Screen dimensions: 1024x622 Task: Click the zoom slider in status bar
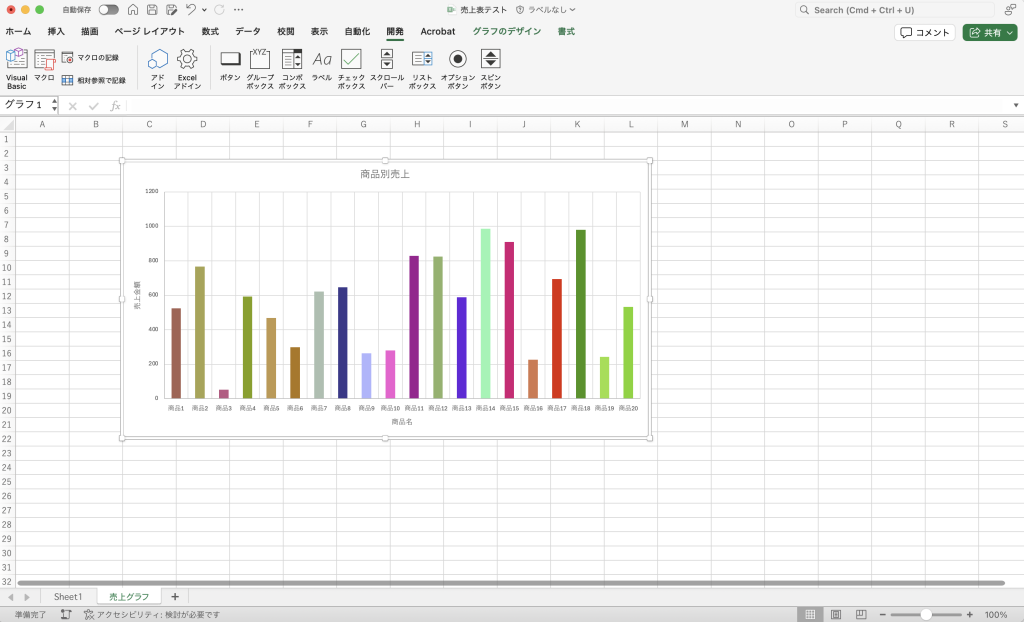(x=926, y=614)
